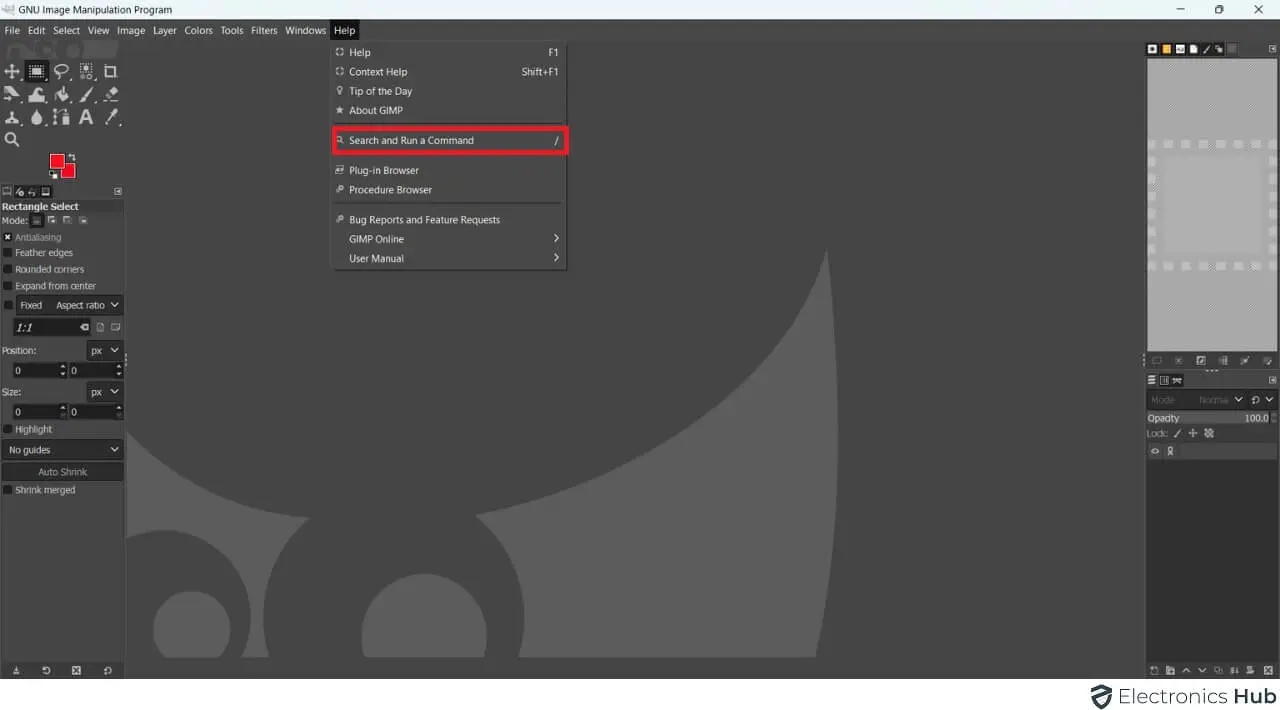The height and width of the screenshot is (710, 1280).
Task: Choose Tip of the Day
Action: [449, 91]
